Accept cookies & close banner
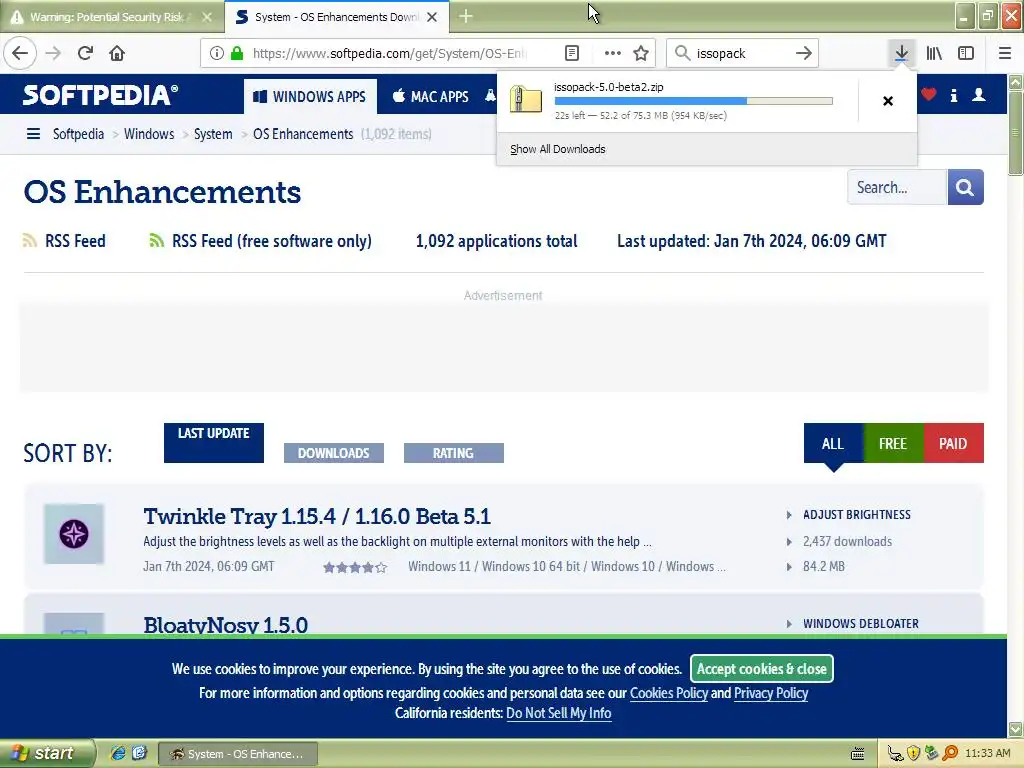The image size is (1024, 768). tap(761, 669)
